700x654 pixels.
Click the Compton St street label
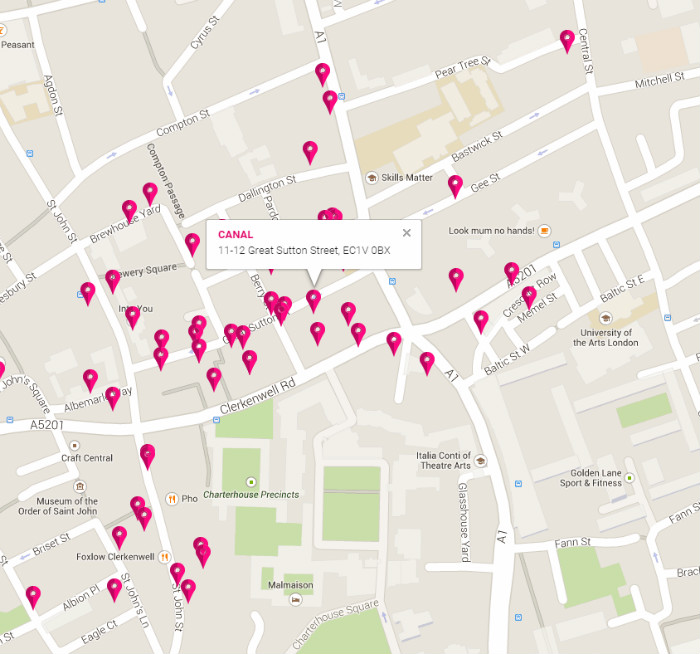point(183,123)
